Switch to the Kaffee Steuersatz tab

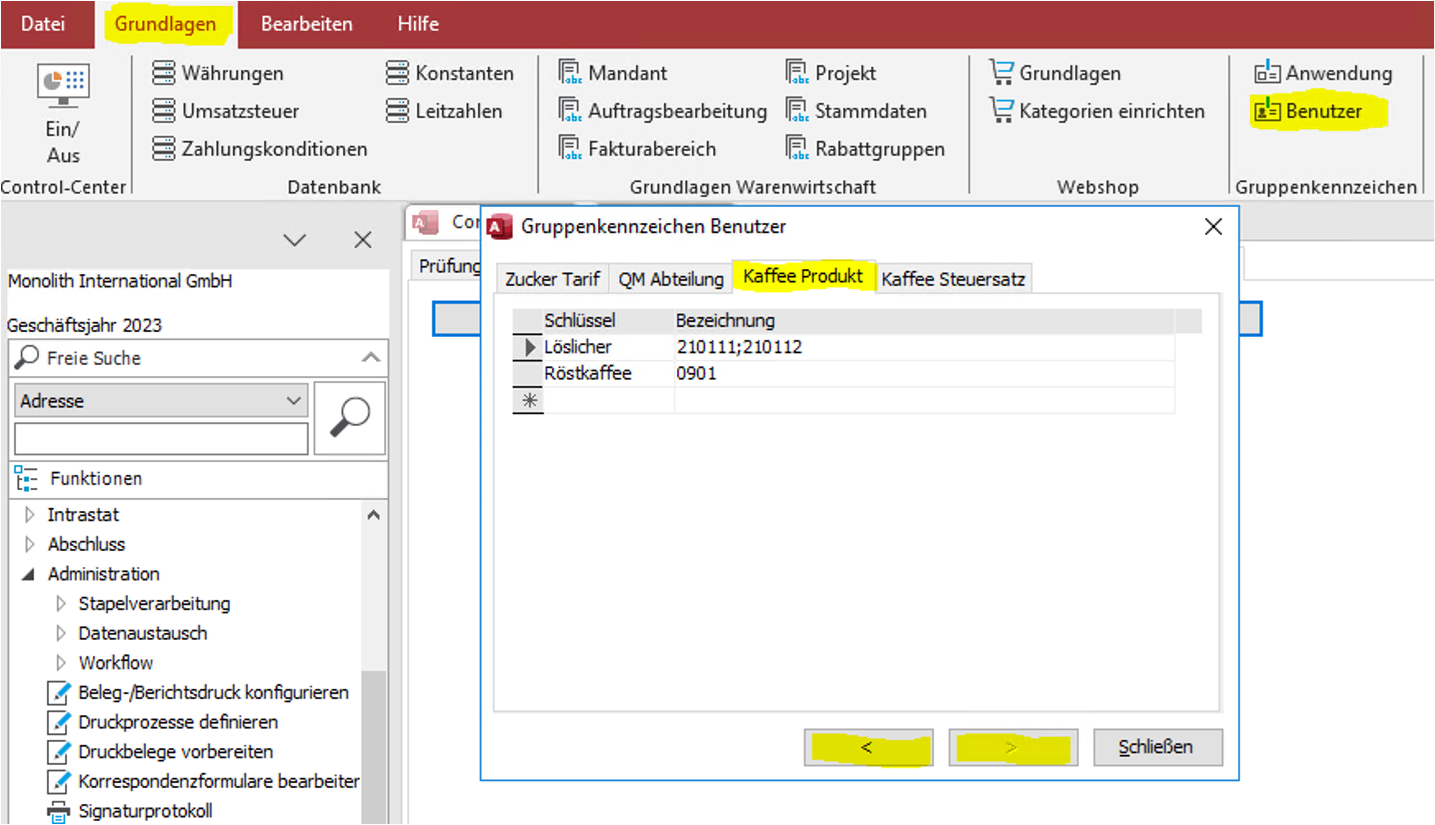[x=952, y=279]
